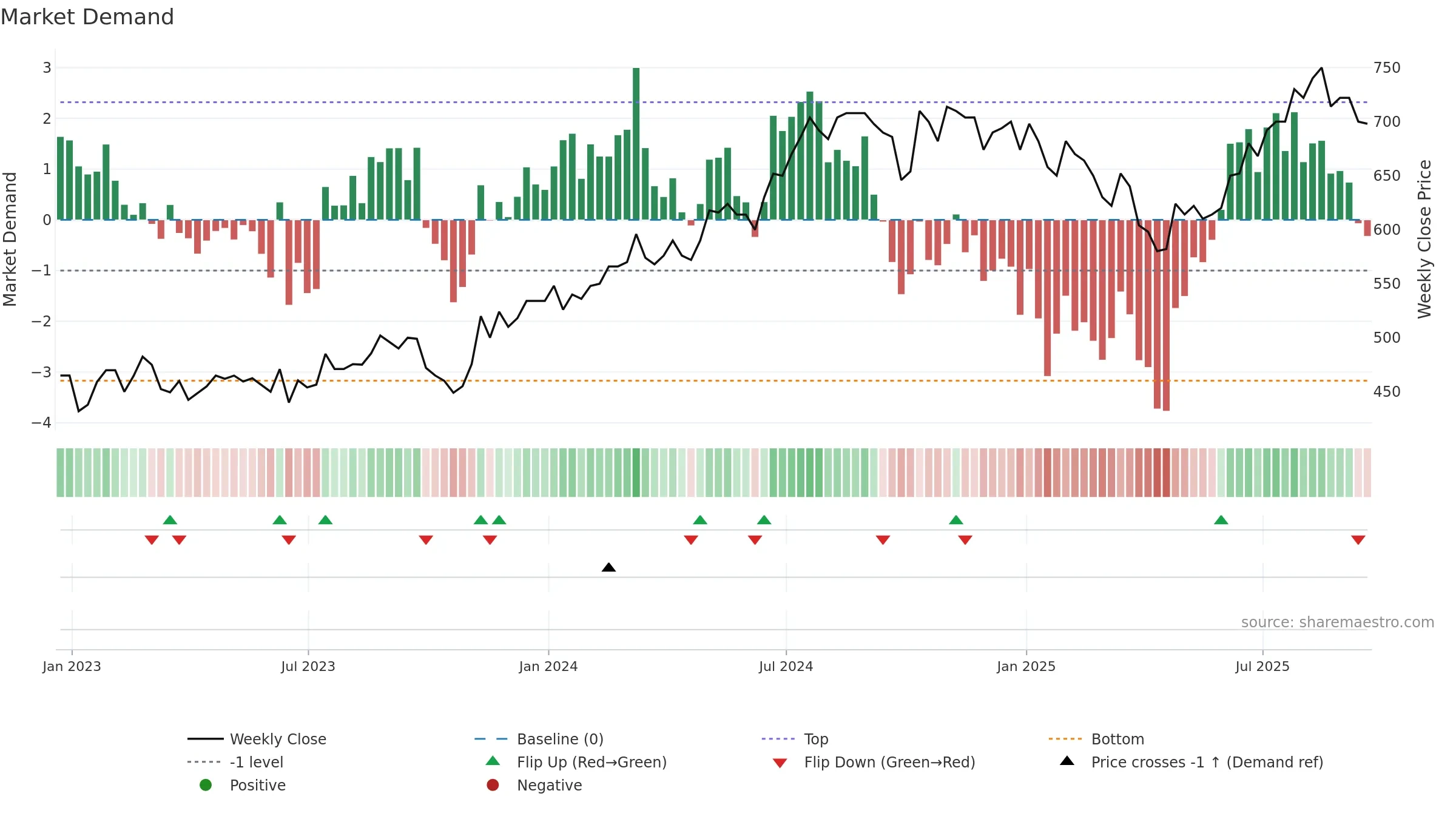
Task: Click the orange dotted Bottom line sample in legend
Action: 1065,739
